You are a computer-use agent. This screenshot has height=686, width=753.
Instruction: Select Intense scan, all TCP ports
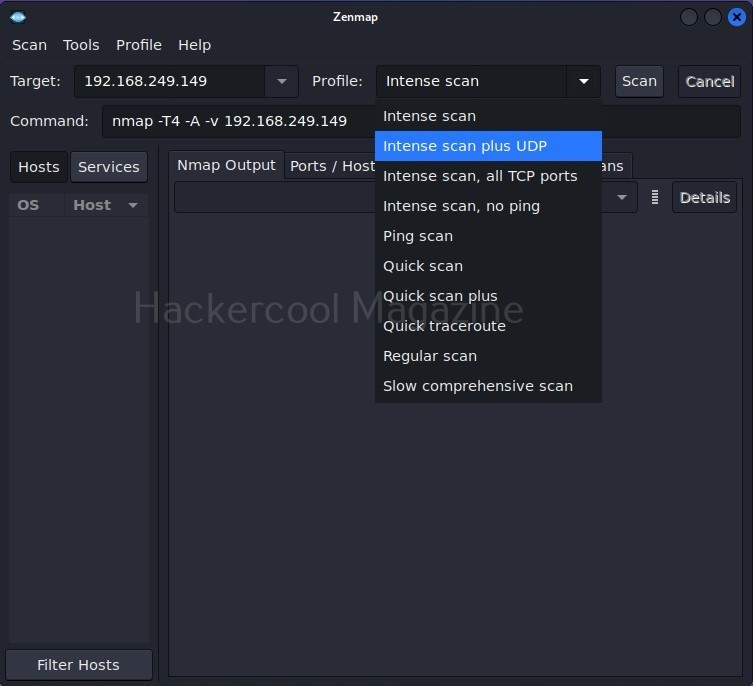[488, 176]
